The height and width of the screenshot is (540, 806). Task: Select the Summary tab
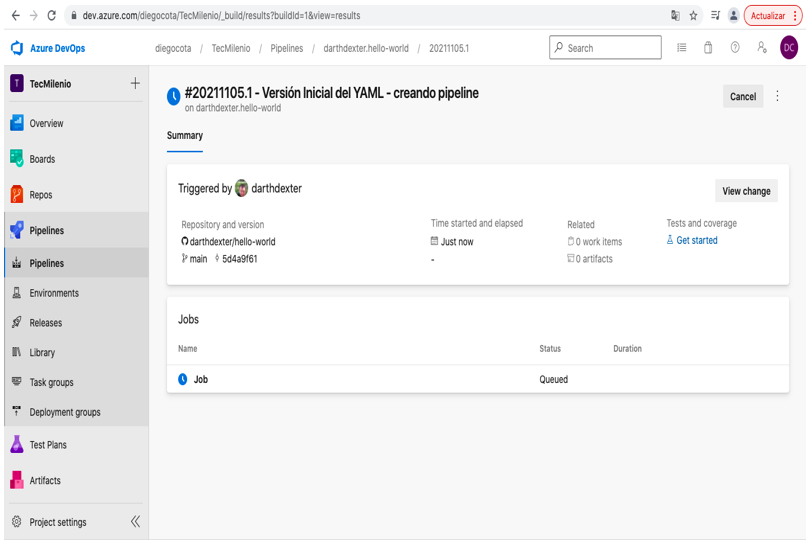[185, 136]
